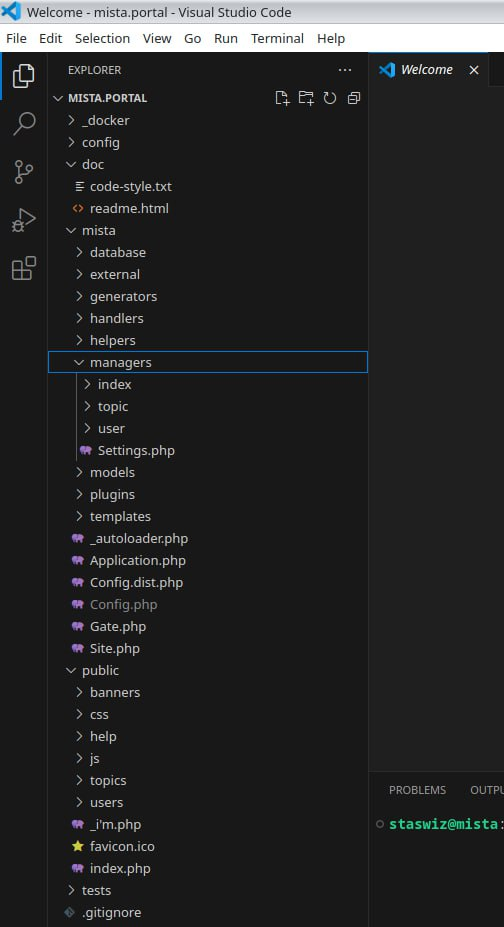The width and height of the screenshot is (504, 927).
Task: Open the Terminal menu
Action: point(277,38)
